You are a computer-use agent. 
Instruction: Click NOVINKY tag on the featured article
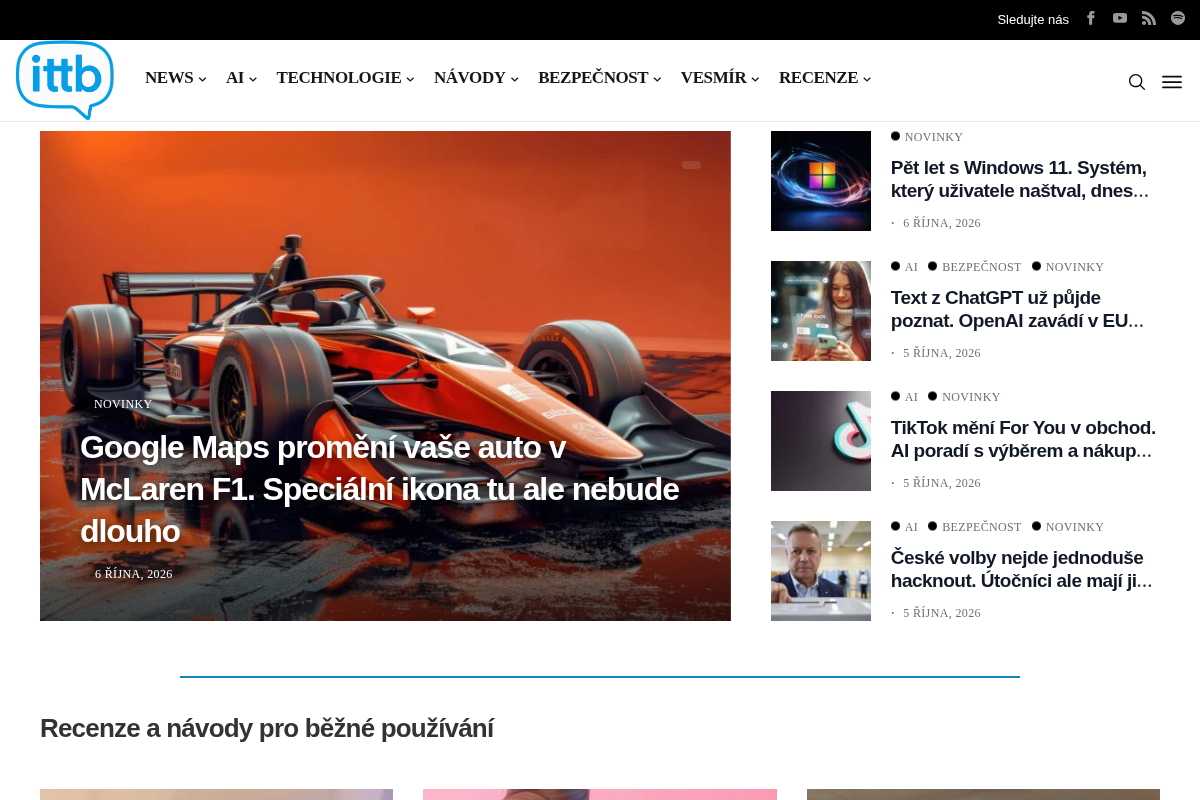[123, 404]
